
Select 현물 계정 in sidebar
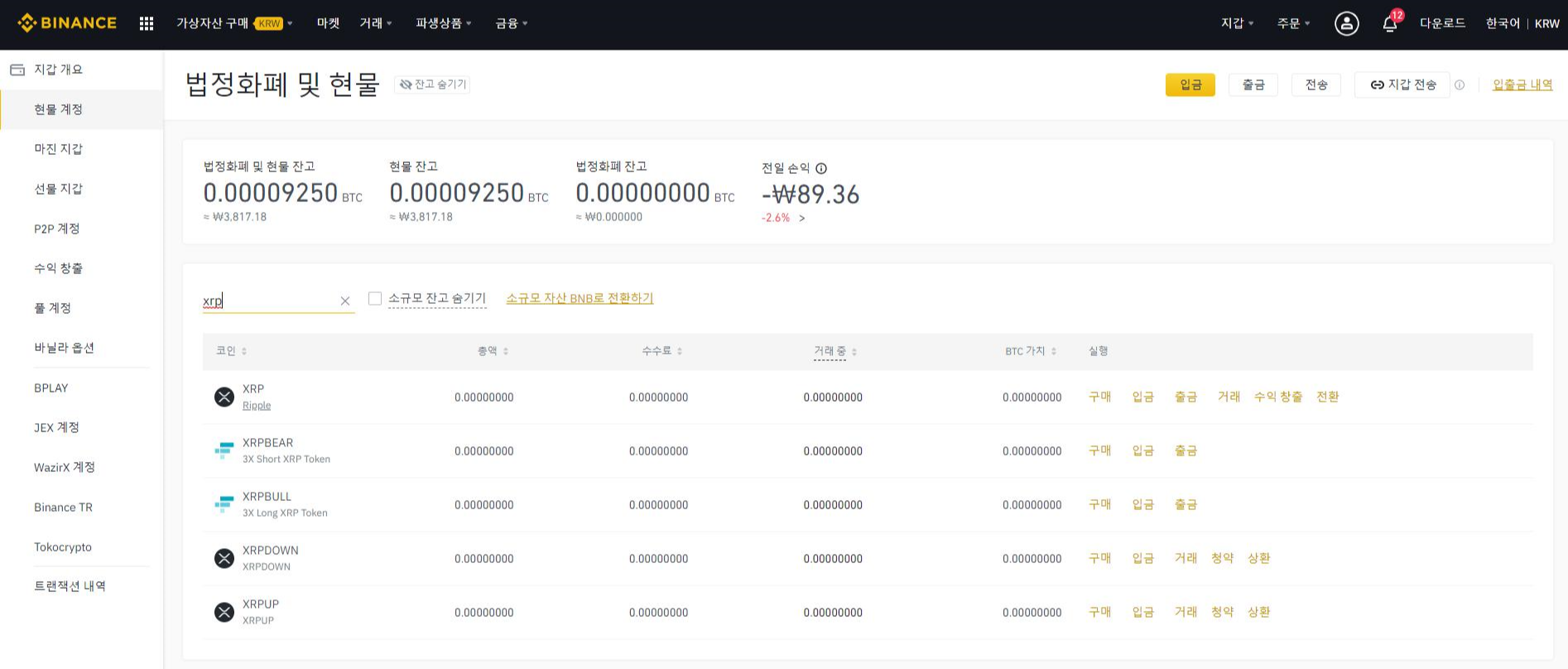(x=81, y=109)
